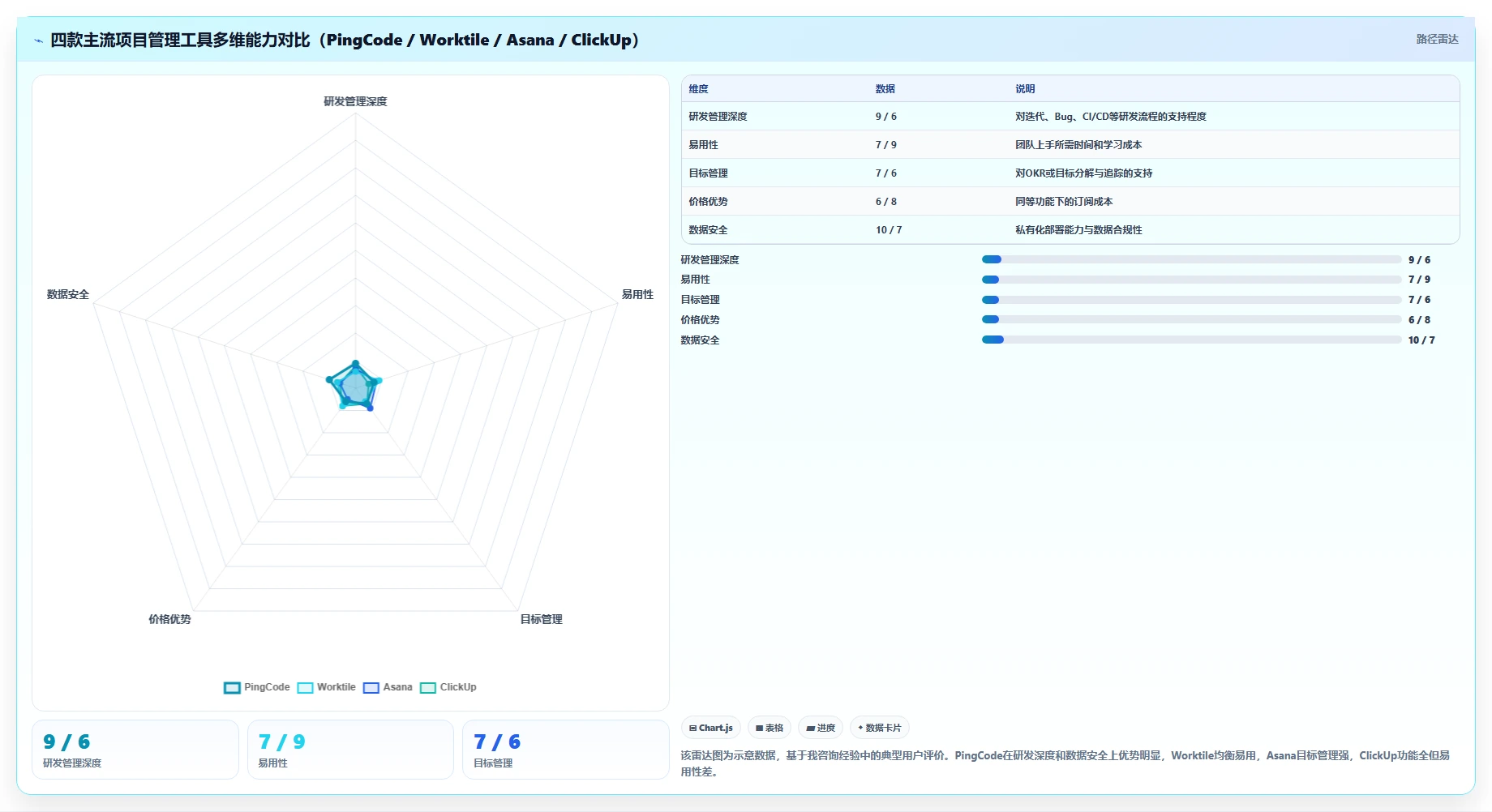The height and width of the screenshot is (812, 1492).
Task: Click the 10 / 7 value in table
Action: pos(889,230)
